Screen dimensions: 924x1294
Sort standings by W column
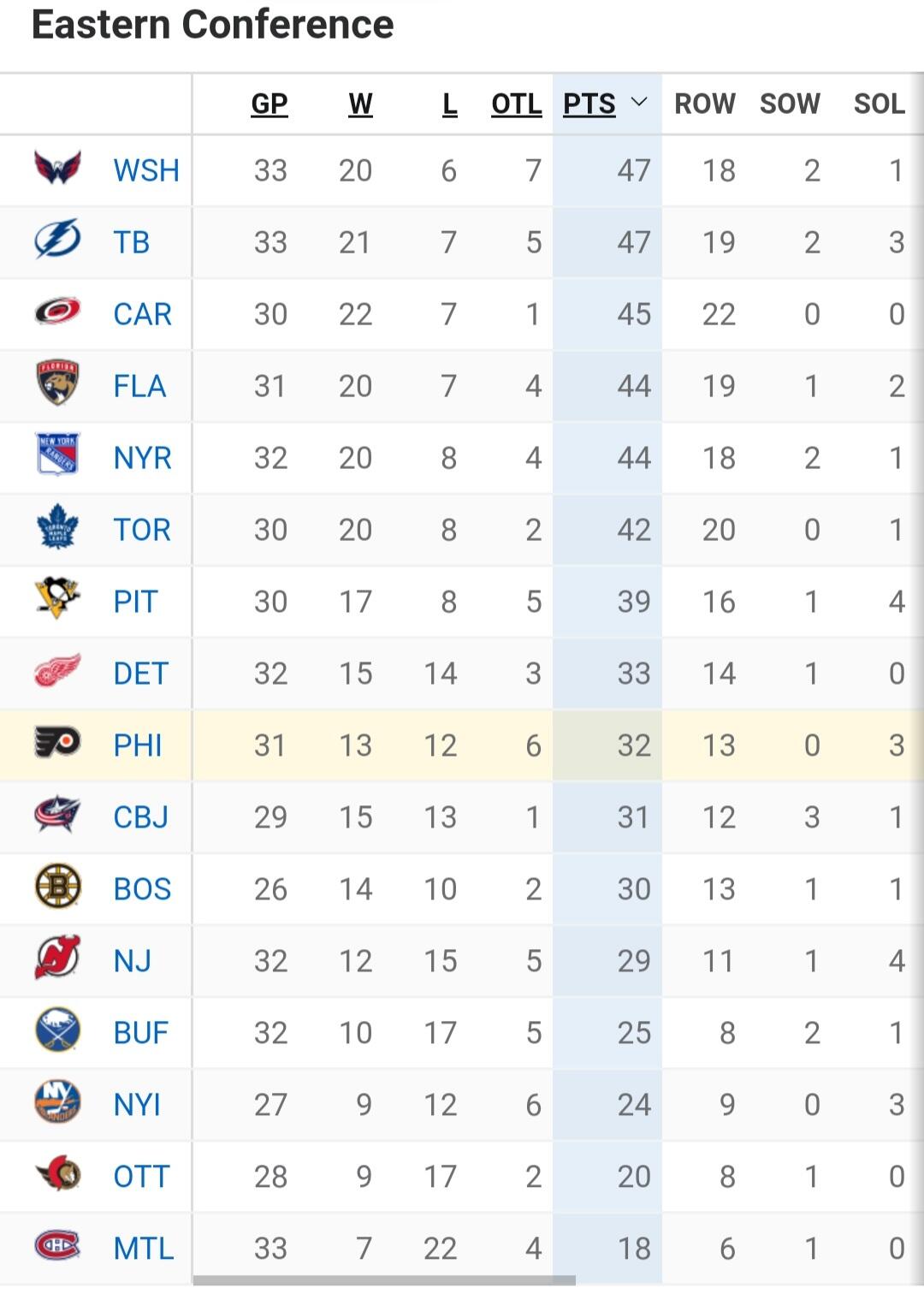tap(360, 104)
